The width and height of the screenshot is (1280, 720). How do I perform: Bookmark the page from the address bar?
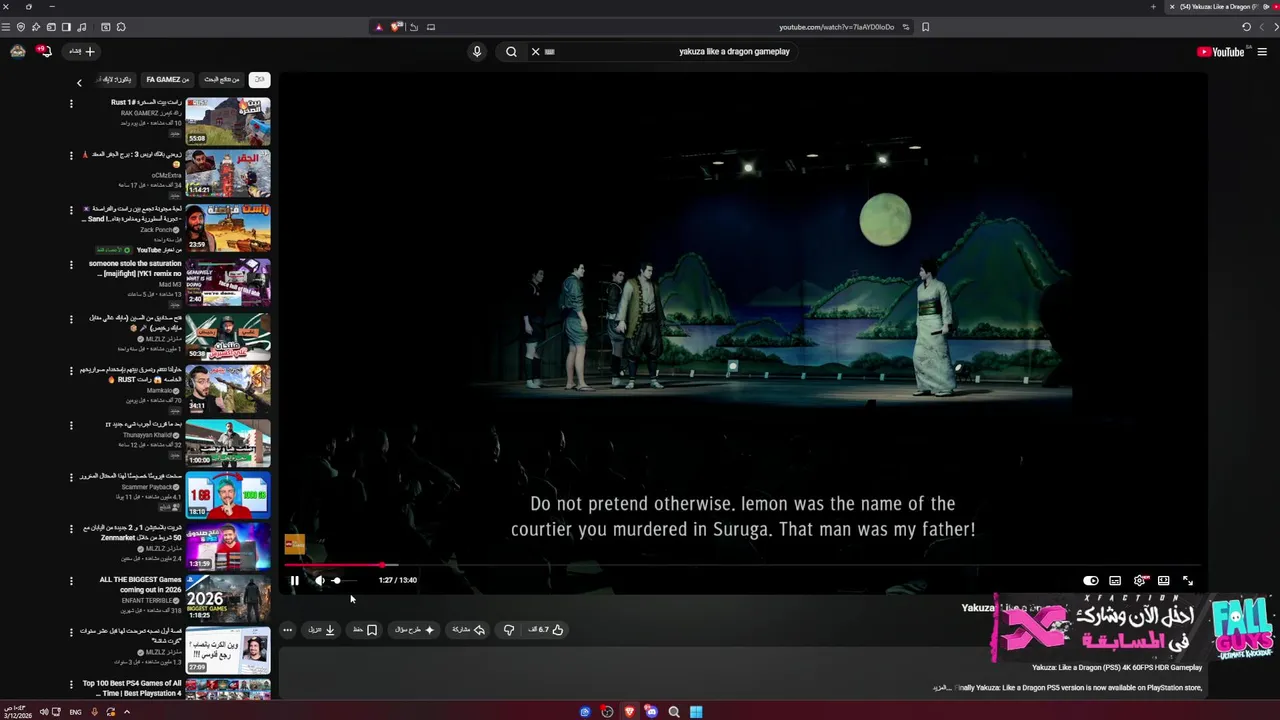coord(925,27)
